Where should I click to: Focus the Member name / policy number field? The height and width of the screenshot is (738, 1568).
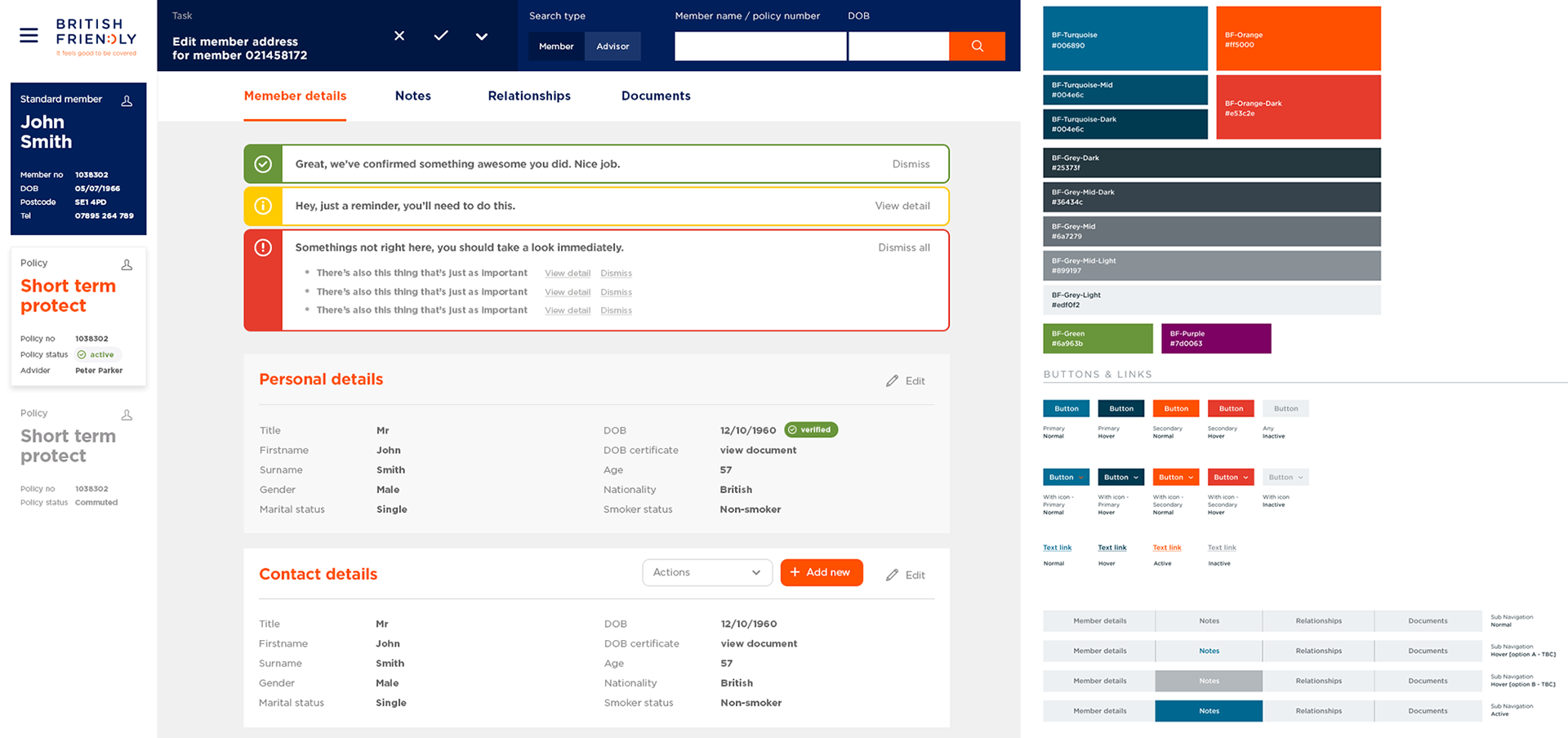point(760,46)
